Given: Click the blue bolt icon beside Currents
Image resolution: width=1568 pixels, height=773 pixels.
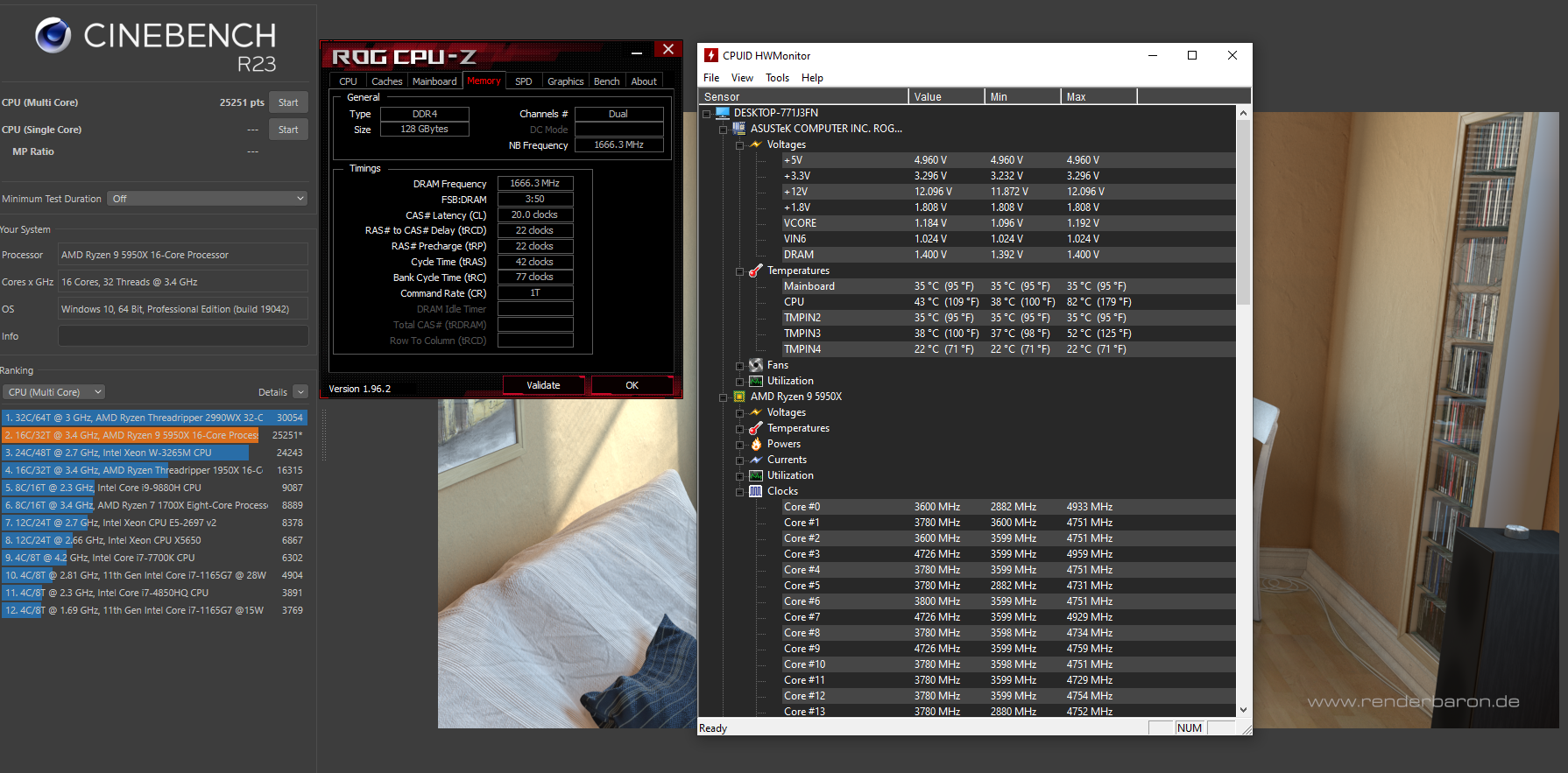Looking at the screenshot, I should click(x=756, y=460).
